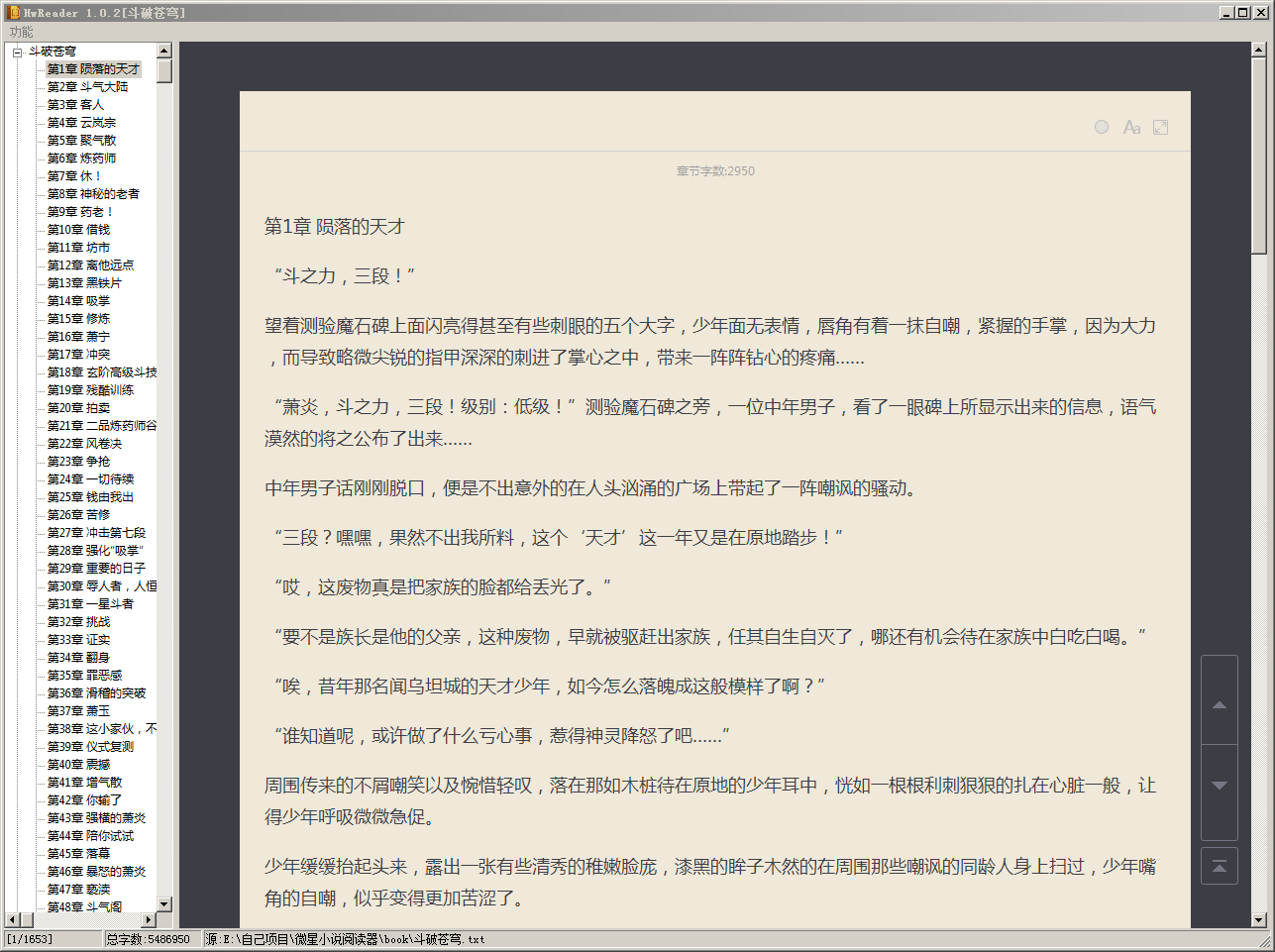Screen dimensions: 1275x952
Task: Click the round theme color icon
Action: pos(1102,127)
